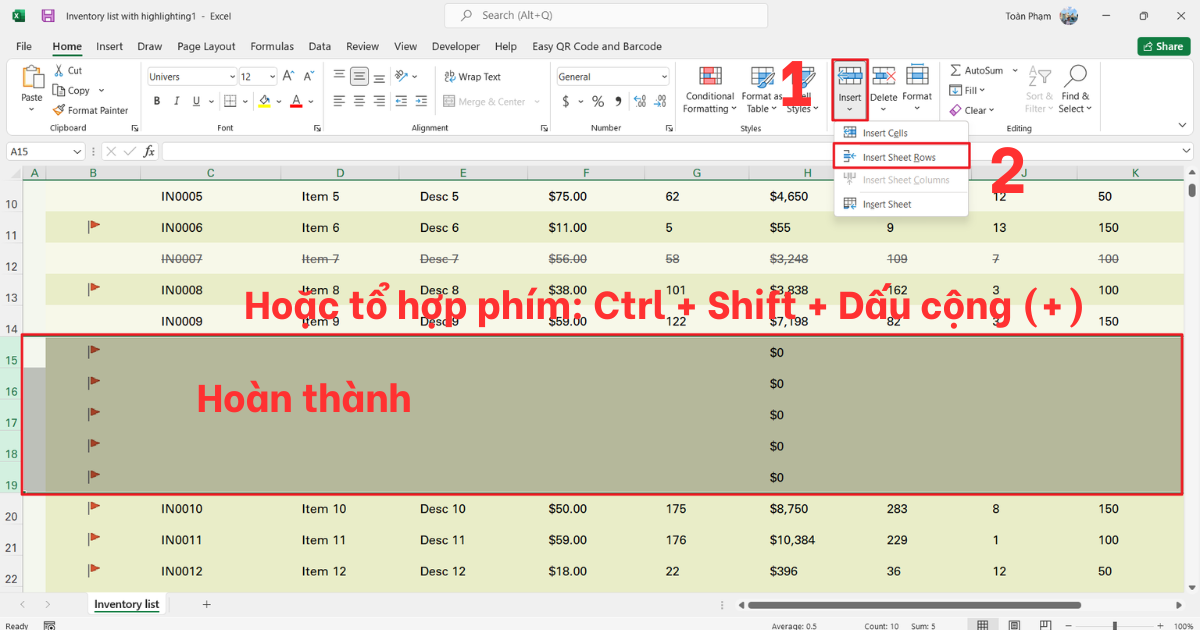Open Format as Table
1200x630 pixels.
pyautogui.click(x=763, y=90)
